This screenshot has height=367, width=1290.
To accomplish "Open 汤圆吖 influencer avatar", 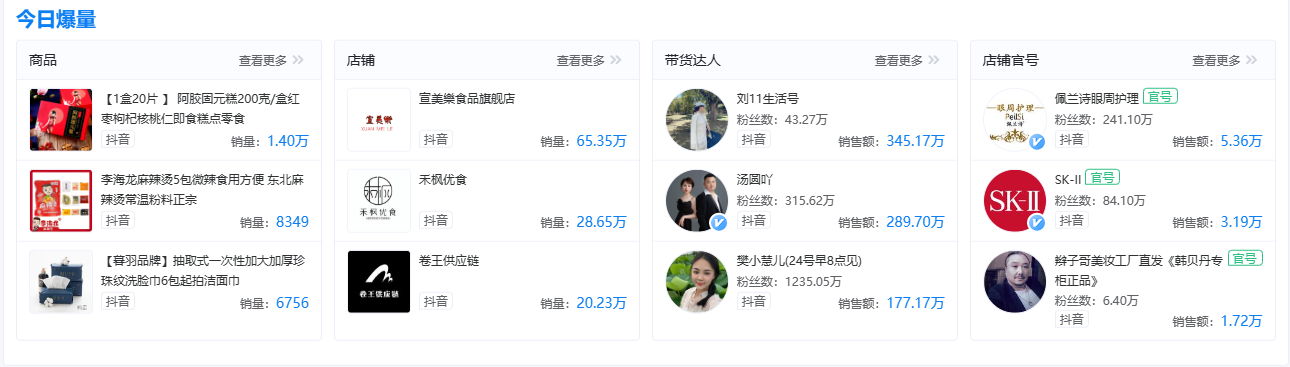I will pos(697,201).
